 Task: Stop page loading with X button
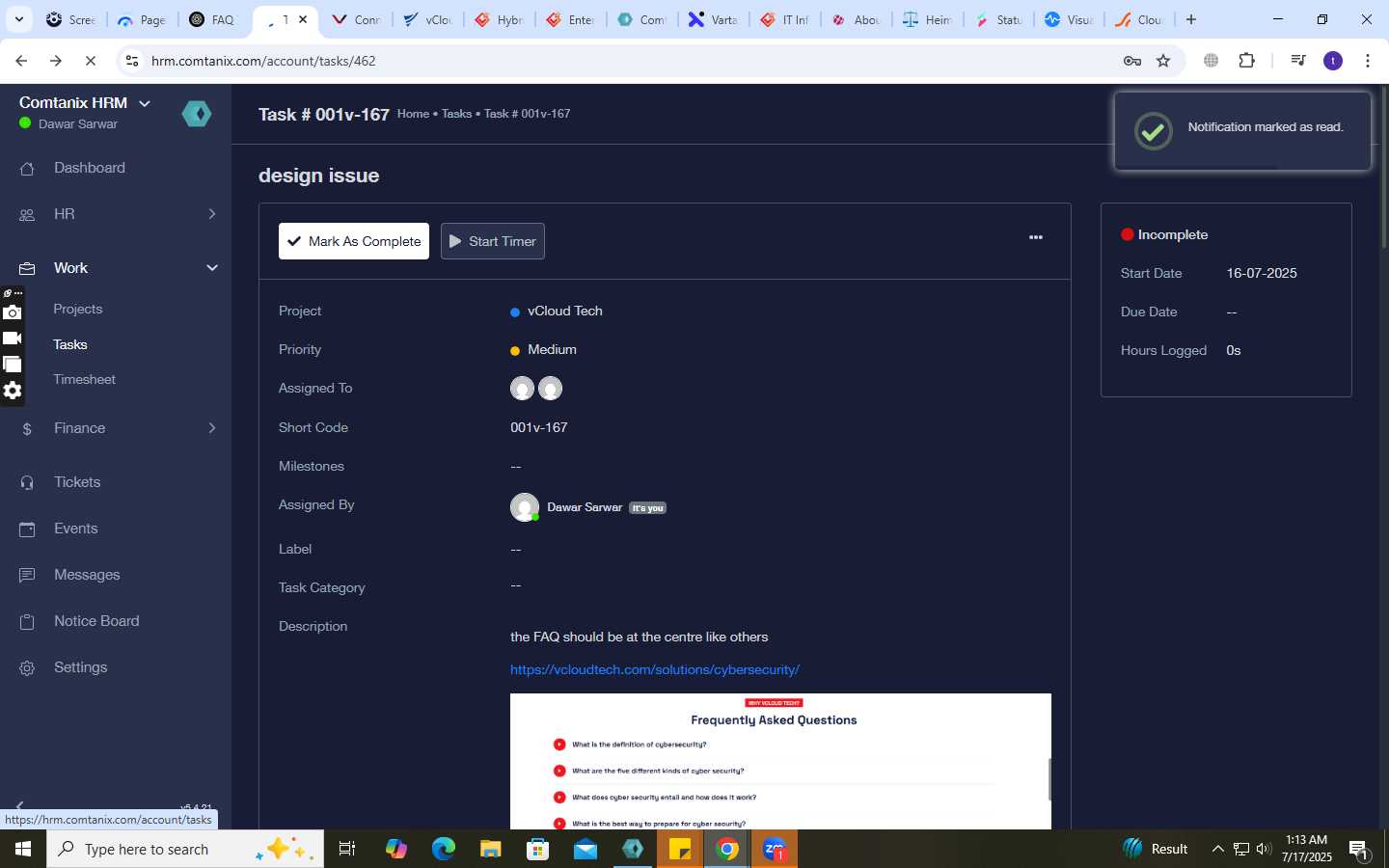click(90, 61)
